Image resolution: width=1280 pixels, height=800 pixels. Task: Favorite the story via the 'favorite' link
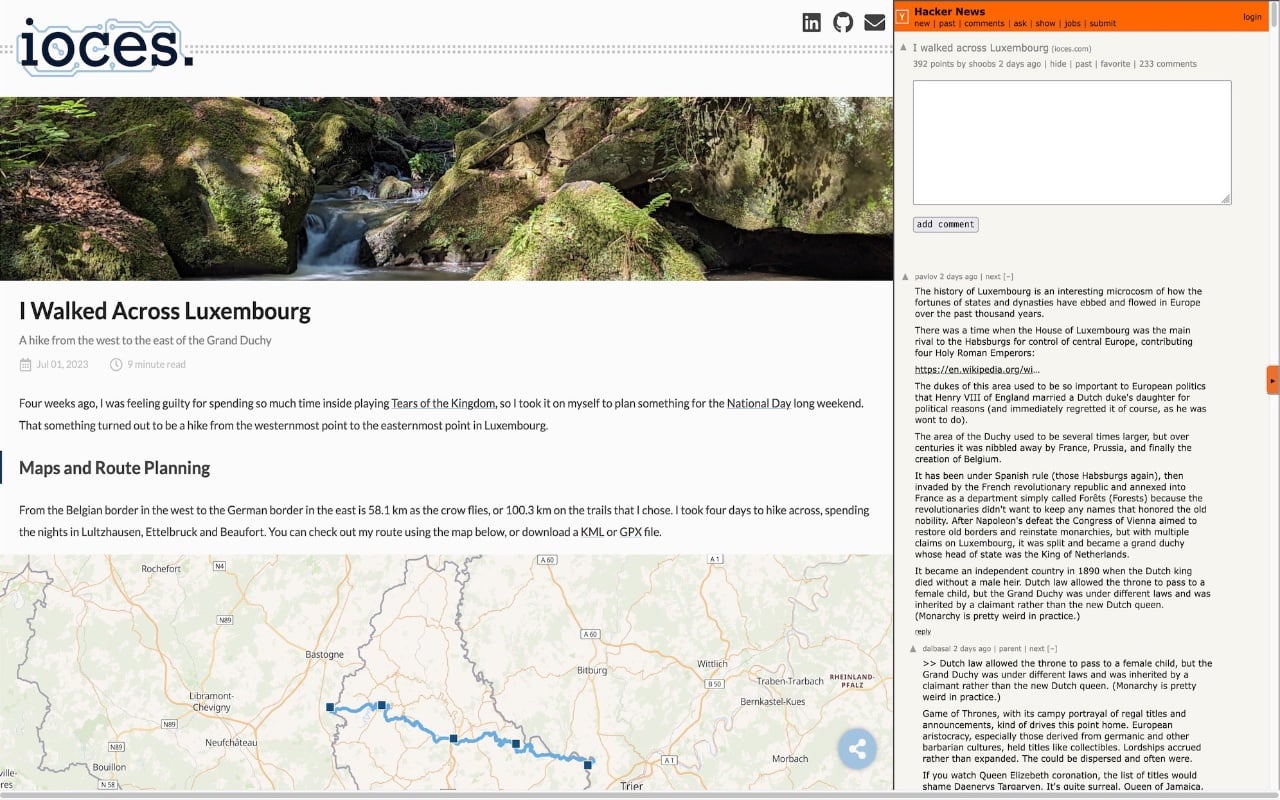click(1115, 64)
